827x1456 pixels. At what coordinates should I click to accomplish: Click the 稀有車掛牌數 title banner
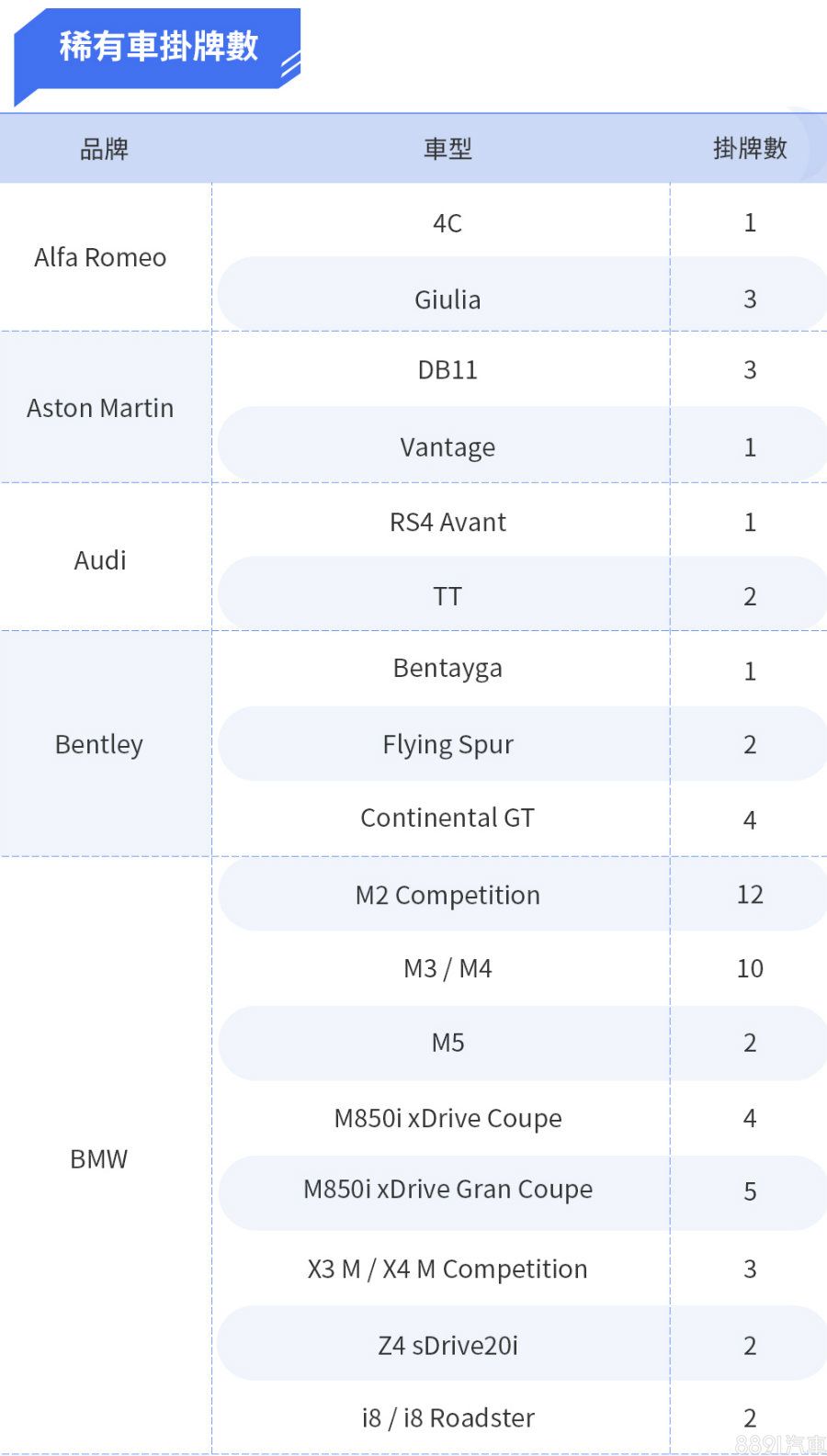point(158,47)
